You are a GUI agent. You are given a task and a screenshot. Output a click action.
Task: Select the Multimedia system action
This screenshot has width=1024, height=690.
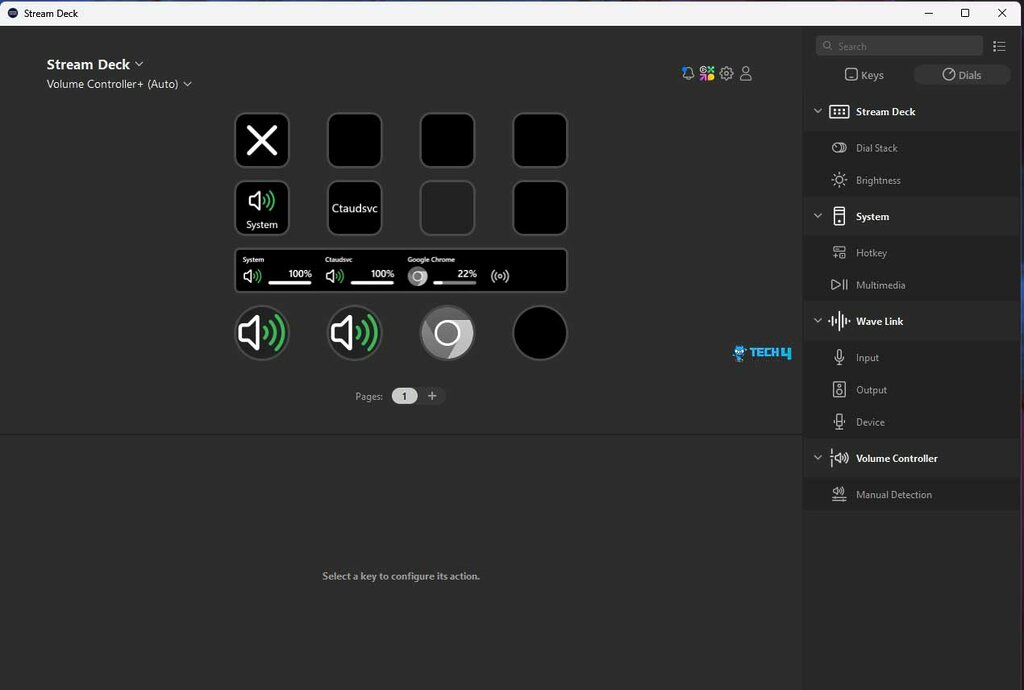click(x=880, y=285)
